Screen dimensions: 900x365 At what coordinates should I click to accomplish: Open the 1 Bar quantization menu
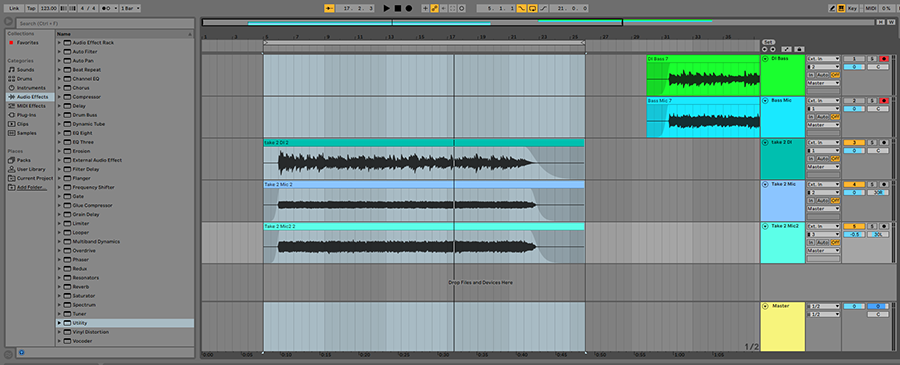[x=130, y=8]
